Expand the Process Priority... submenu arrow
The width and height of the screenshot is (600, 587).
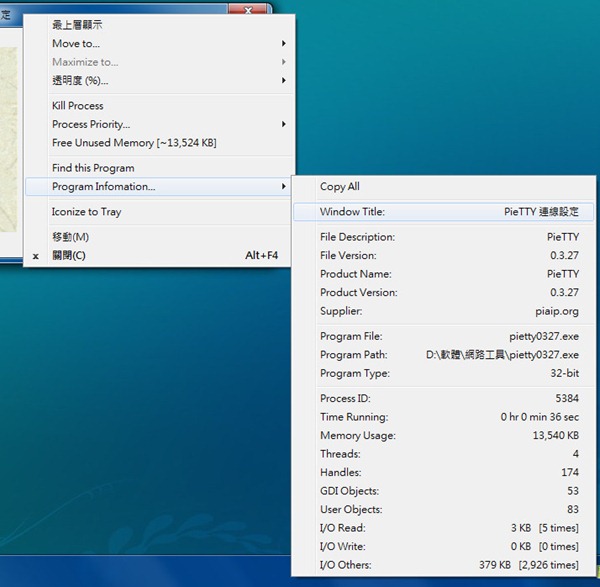coord(284,125)
